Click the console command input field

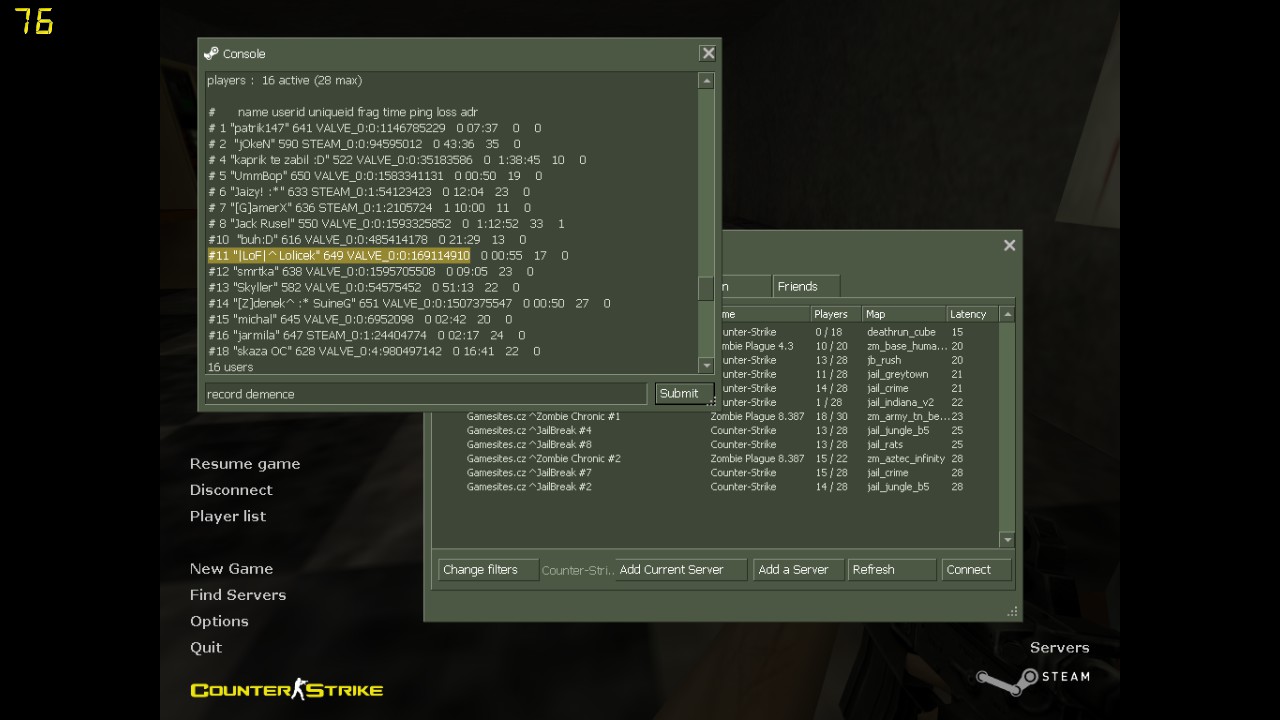pos(426,394)
